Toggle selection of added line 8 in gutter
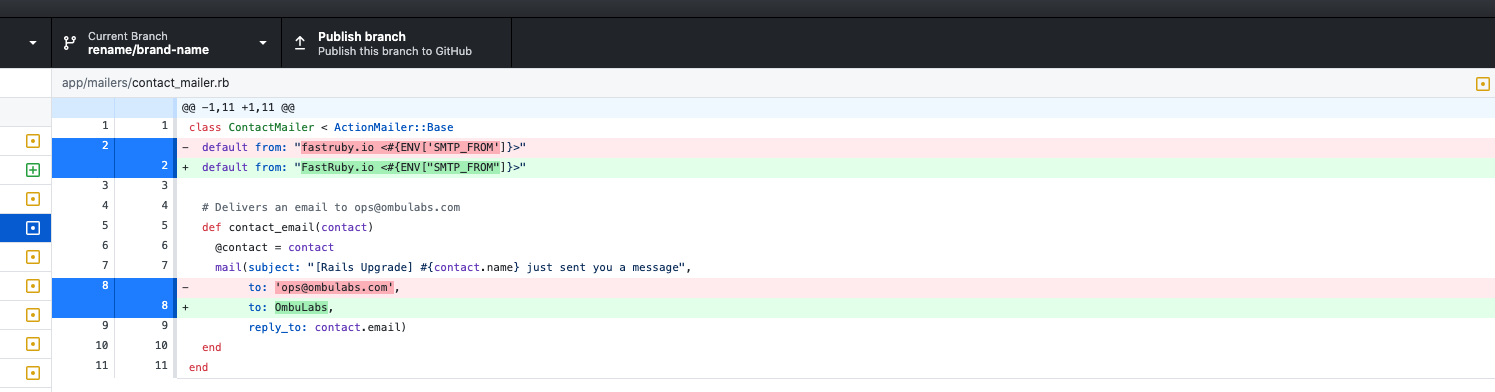Screen dimensions: 1495x392 tap(114, 307)
